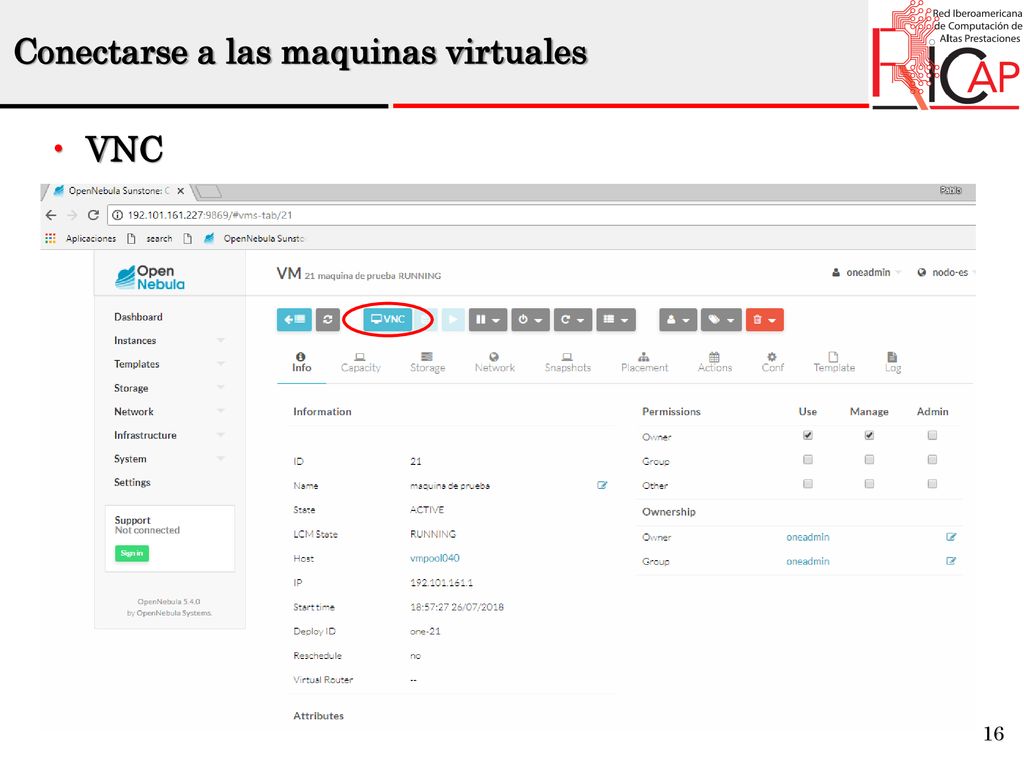The image size is (1024, 768).
Task: Open the Owner oneadmin link
Action: coord(808,537)
